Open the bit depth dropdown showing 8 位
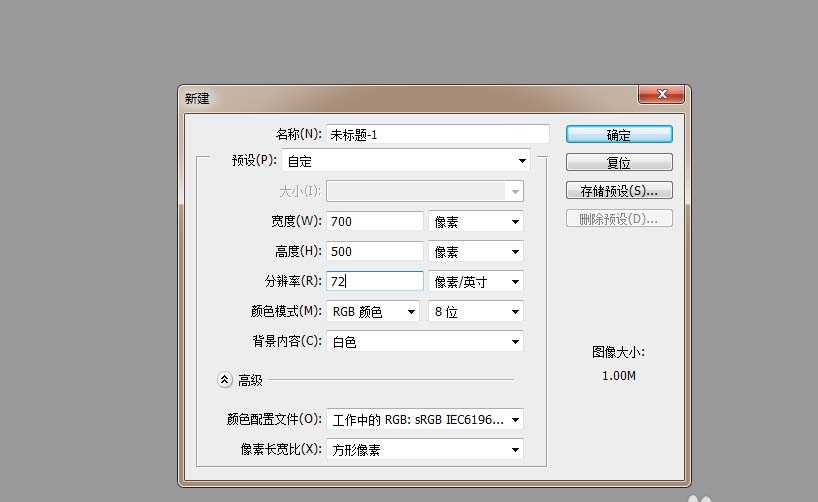 tap(475, 312)
